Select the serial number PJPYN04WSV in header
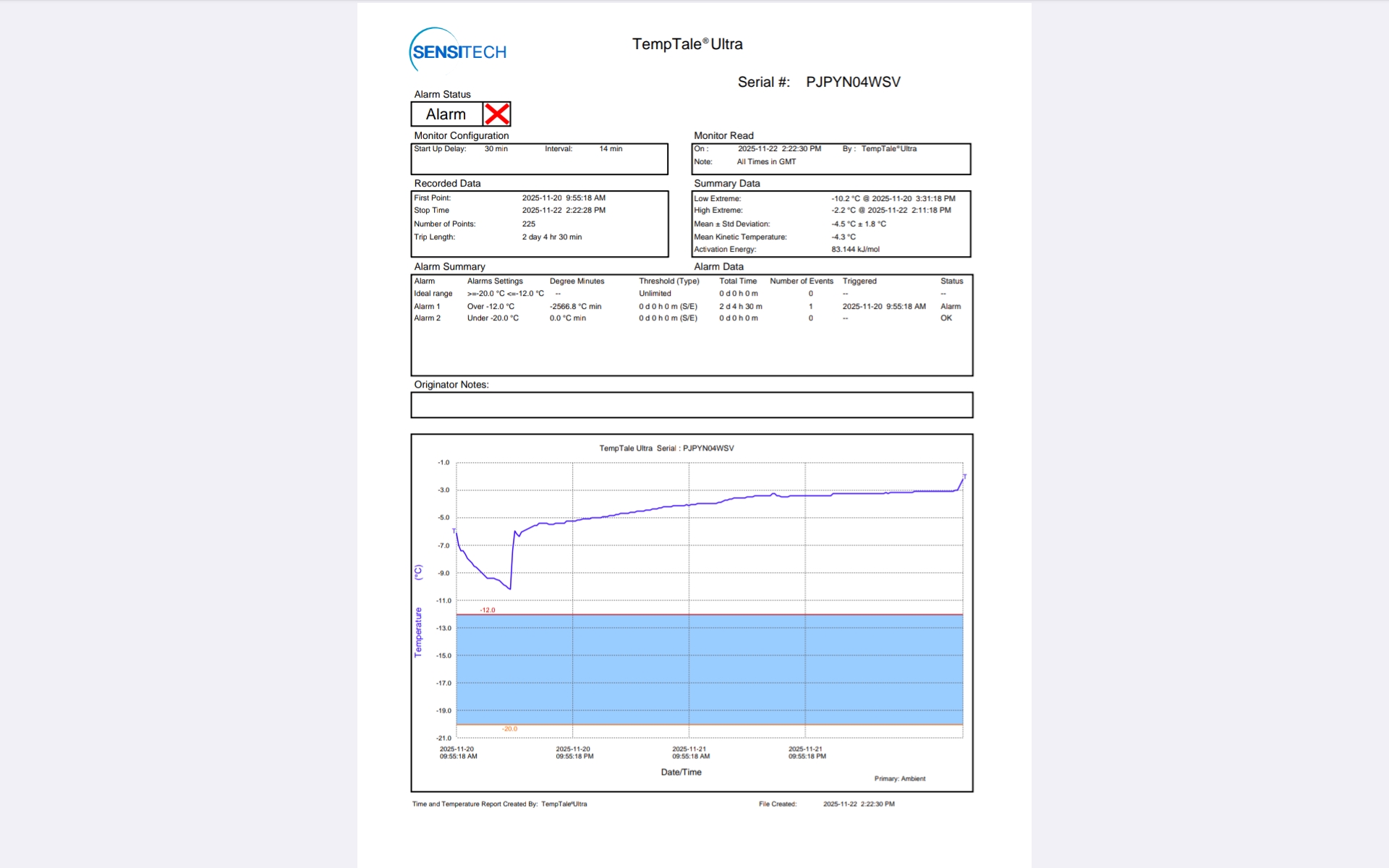The image size is (1389, 868). 853,82
